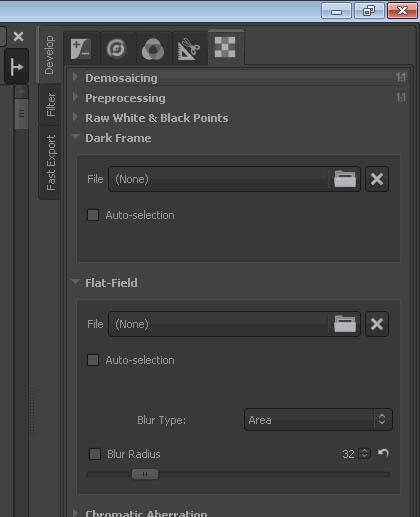420x517 pixels.
Task: Switch to the Fast Export side tab
Action: point(50,163)
